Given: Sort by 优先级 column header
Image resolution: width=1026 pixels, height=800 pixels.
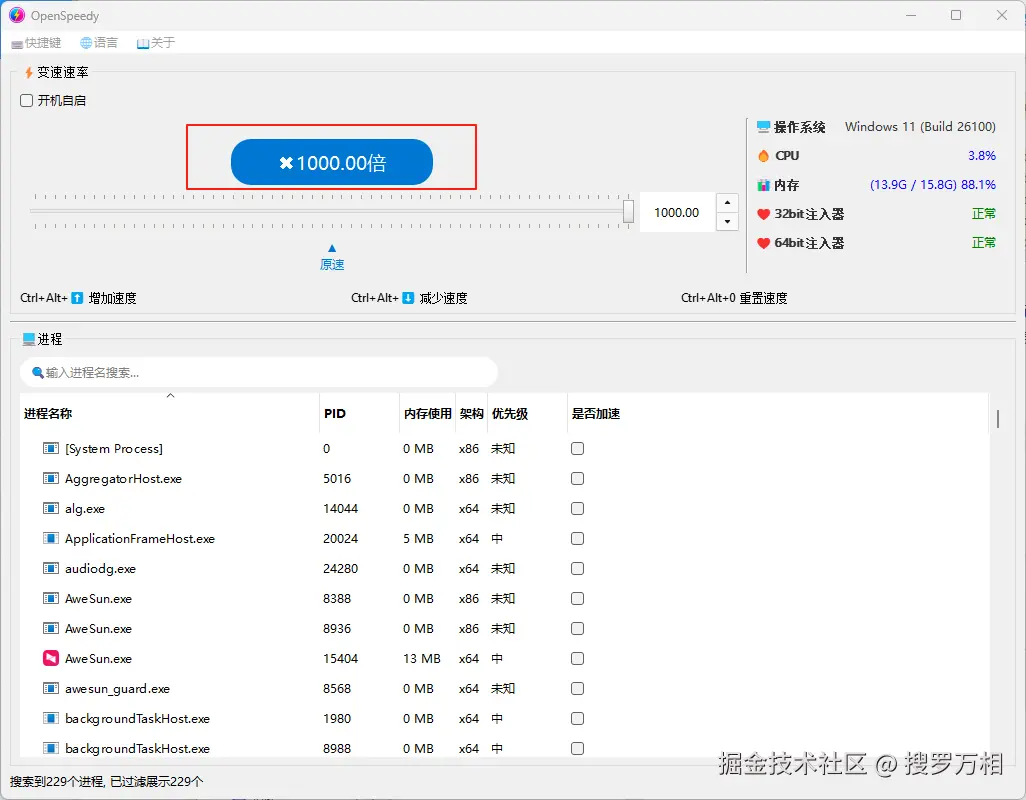Looking at the screenshot, I should 527,413.
